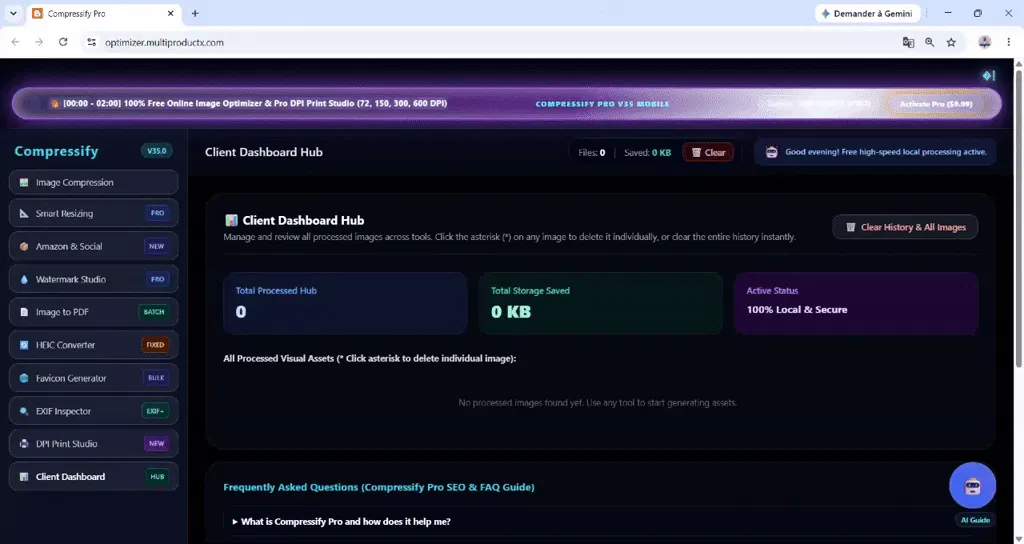Image resolution: width=1024 pixels, height=544 pixels.
Task: Open HEIC Converter from the sidebar
Action: [93, 345]
